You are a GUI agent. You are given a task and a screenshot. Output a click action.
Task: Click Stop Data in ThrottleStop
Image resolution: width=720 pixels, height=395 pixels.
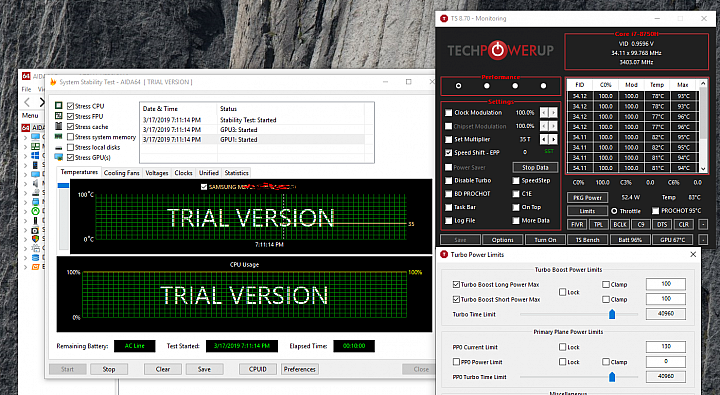coord(535,167)
